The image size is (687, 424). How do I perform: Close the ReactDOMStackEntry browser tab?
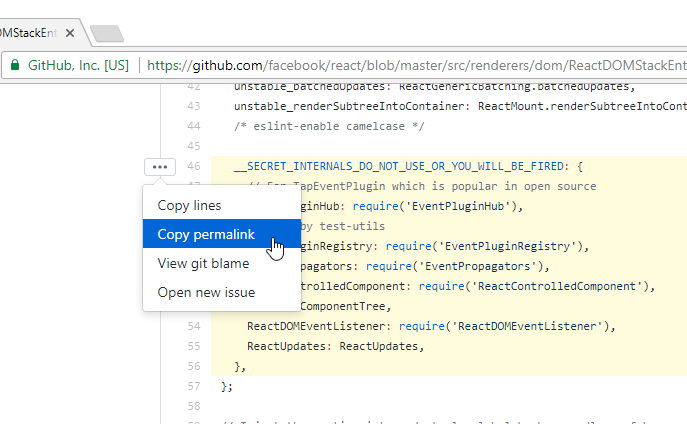click(70, 33)
